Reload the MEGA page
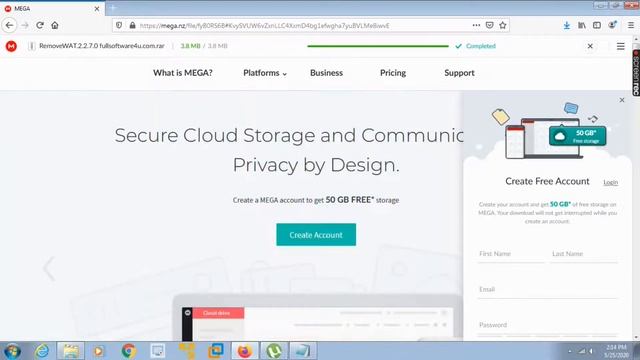Image resolution: width=640 pixels, height=360 pixels. [x=40, y=25]
